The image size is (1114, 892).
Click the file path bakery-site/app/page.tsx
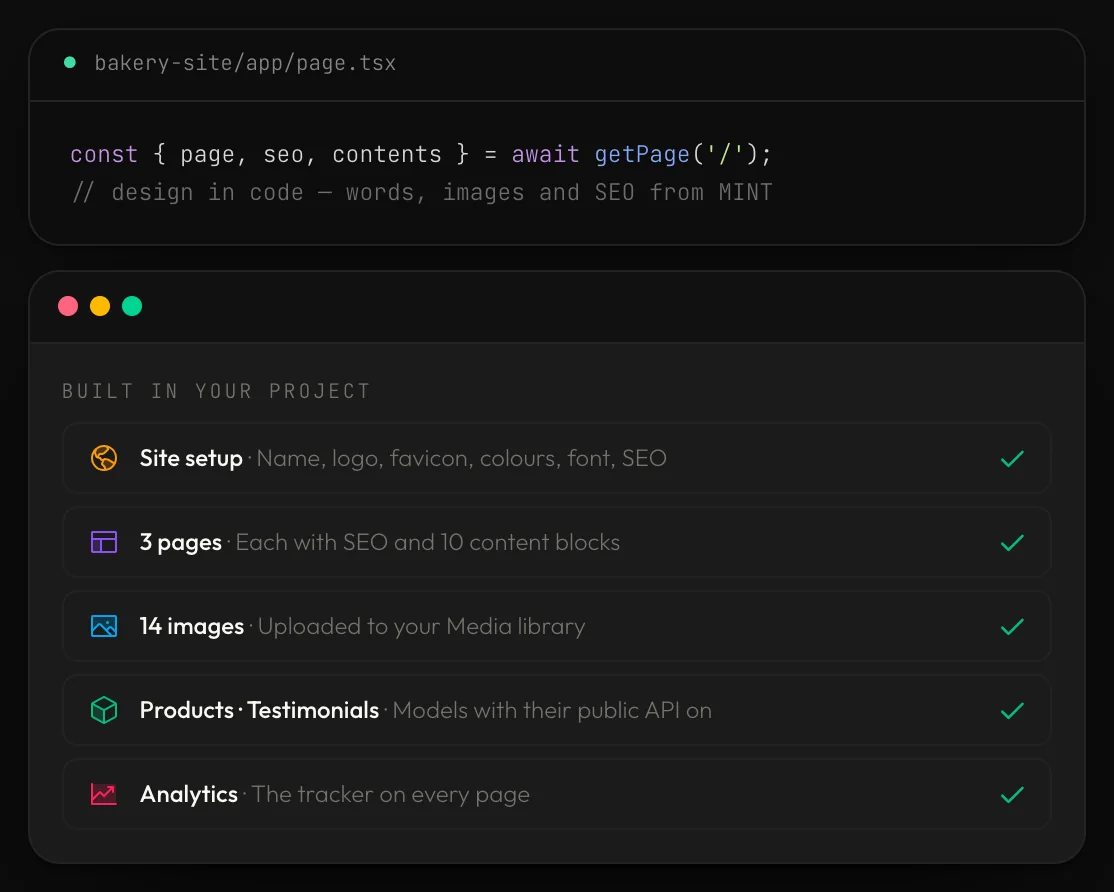point(245,63)
